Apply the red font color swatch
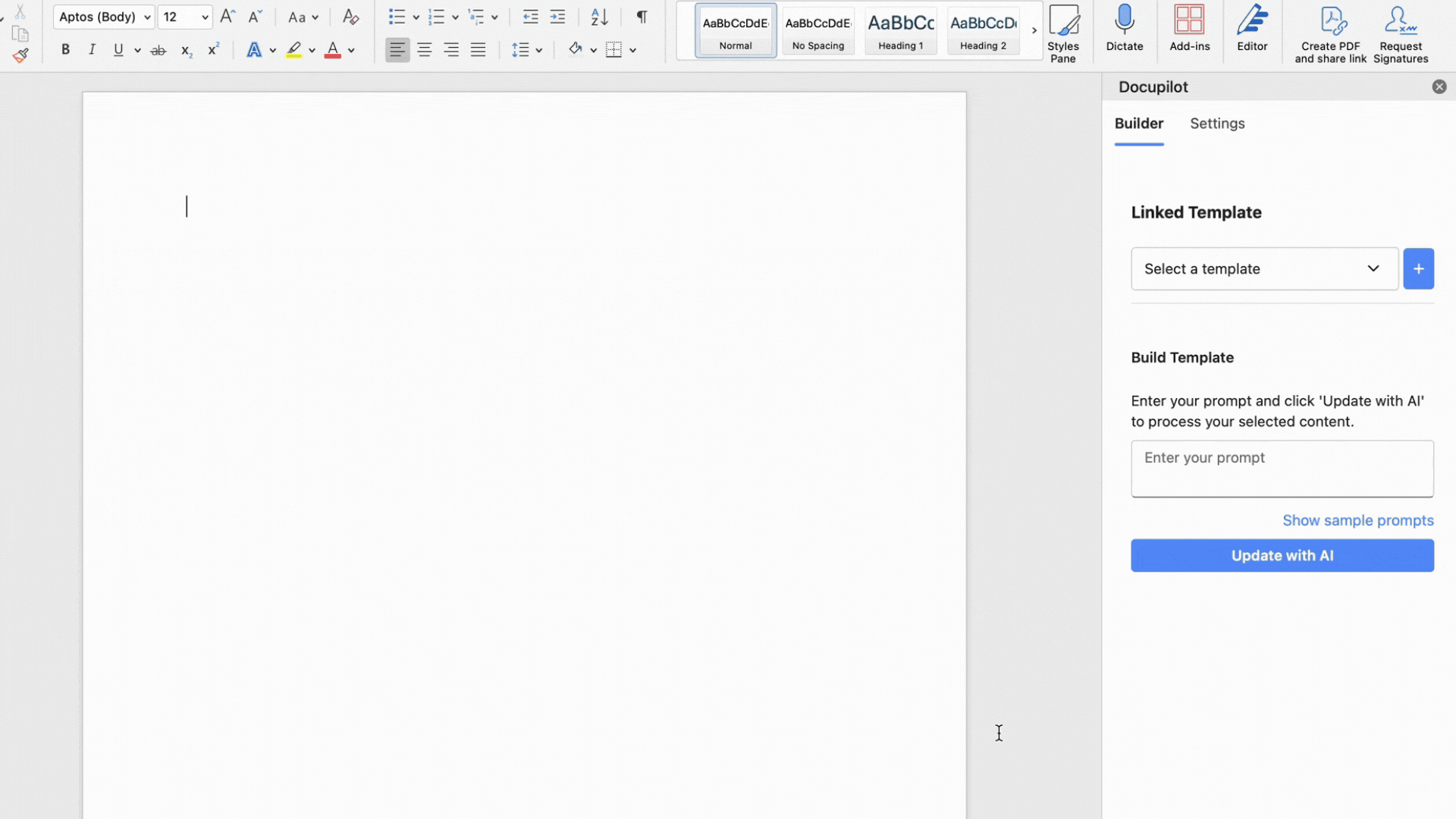 [x=332, y=50]
